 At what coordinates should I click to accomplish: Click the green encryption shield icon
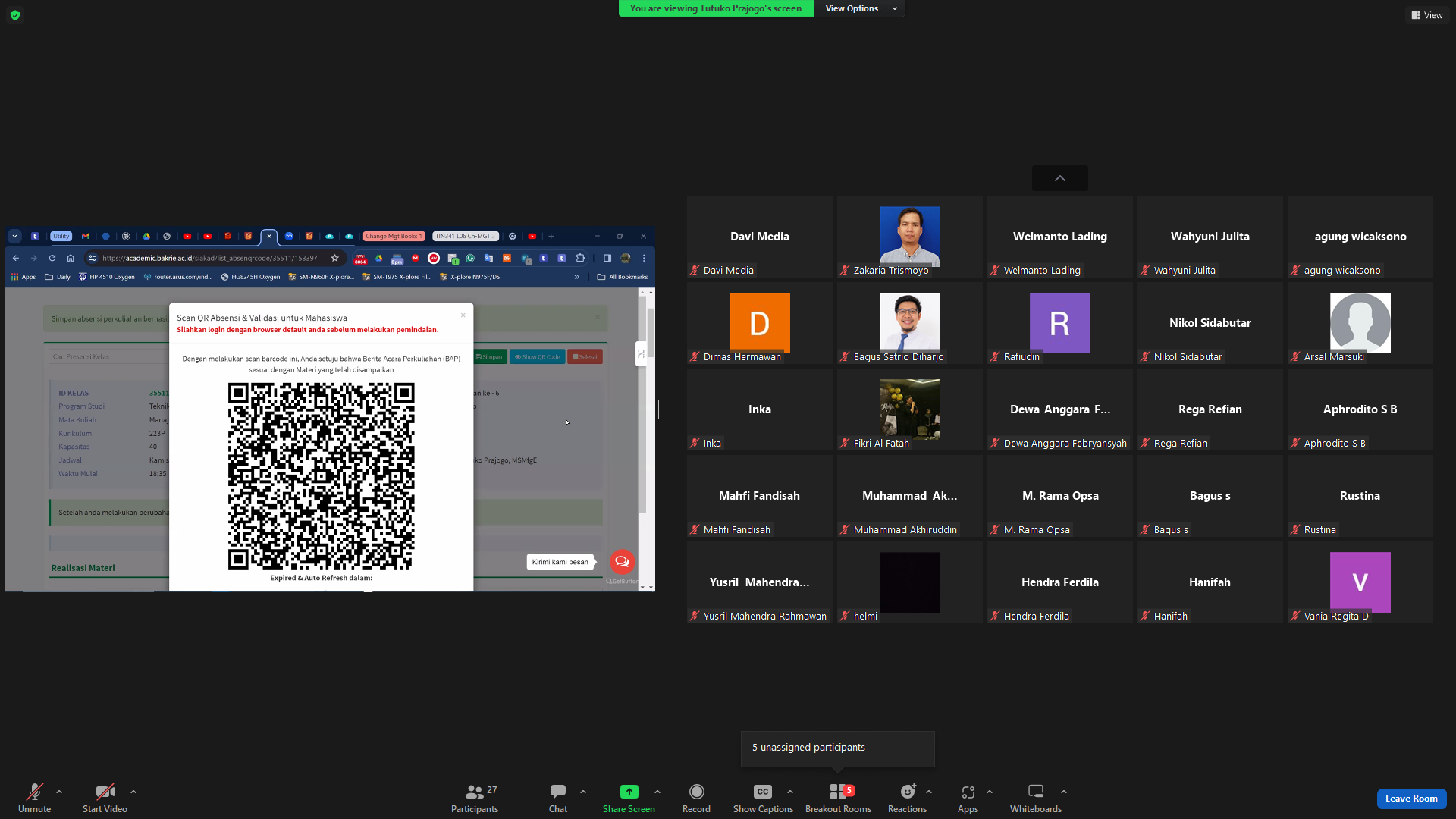click(15, 15)
